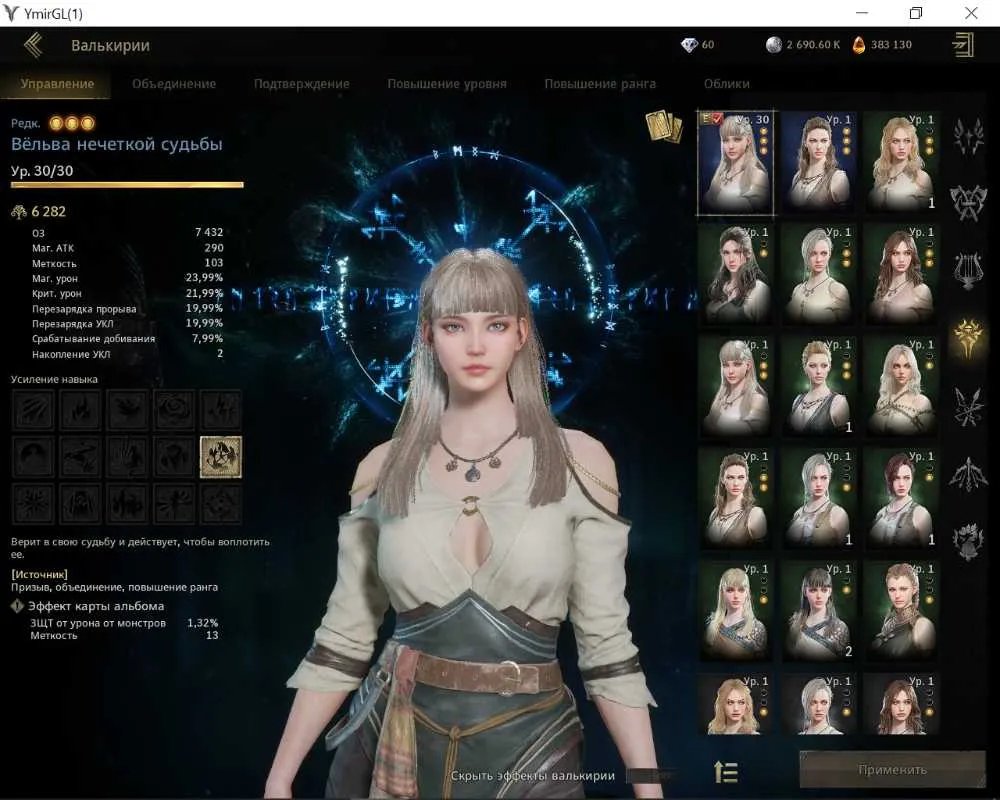Choose the glowing golden class filter icon
The height and width of the screenshot is (800, 1000).
(967, 337)
